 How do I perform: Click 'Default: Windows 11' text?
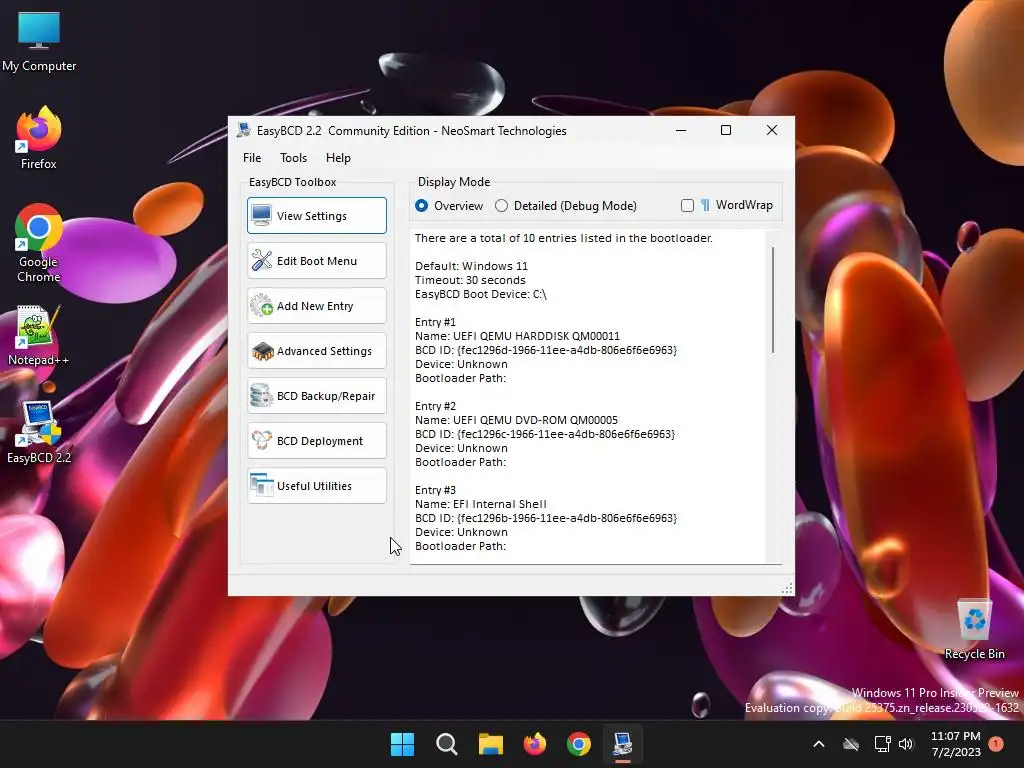471,266
